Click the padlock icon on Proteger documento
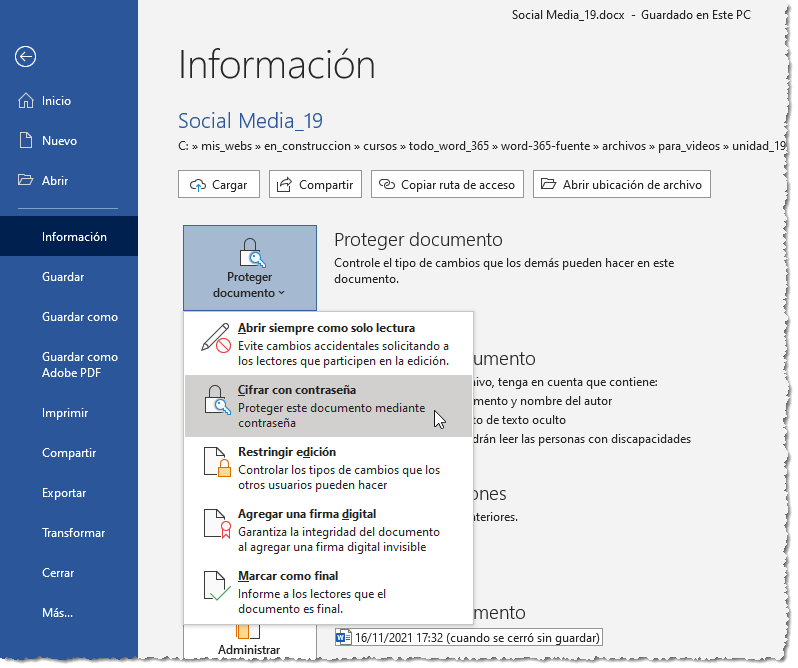This screenshot has height=668, width=798. [x=252, y=253]
